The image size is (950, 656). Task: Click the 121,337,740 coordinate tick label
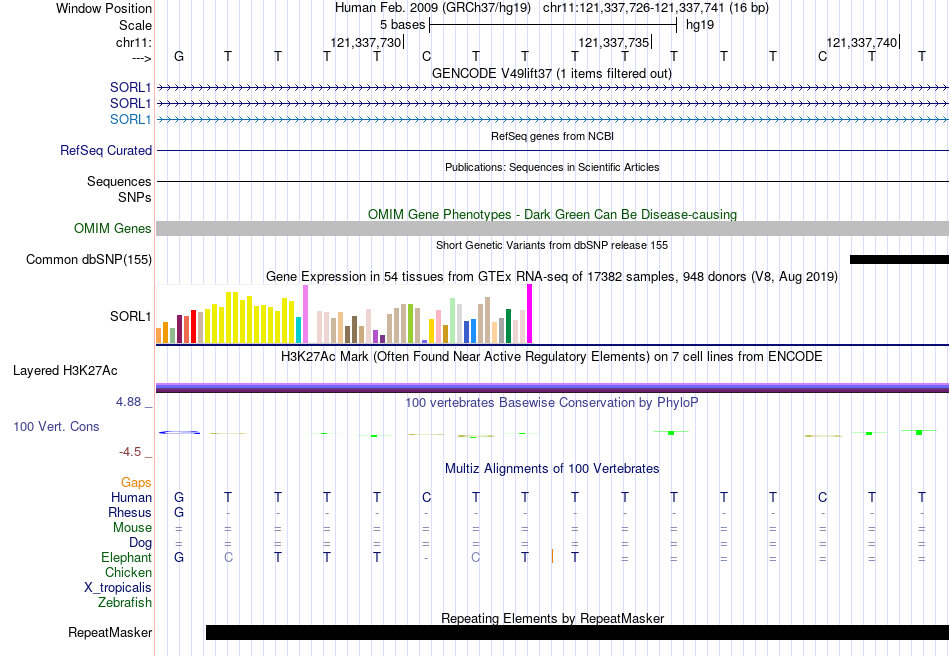tap(862, 42)
